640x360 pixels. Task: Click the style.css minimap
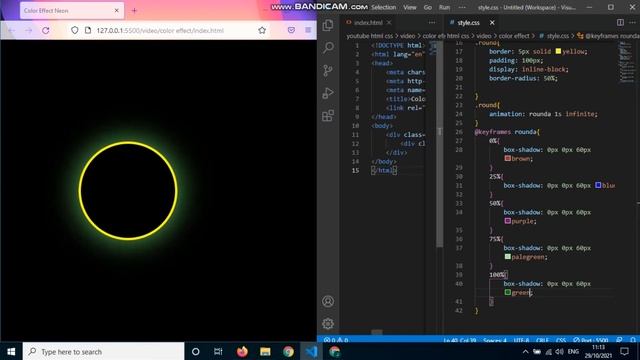tap(627, 61)
